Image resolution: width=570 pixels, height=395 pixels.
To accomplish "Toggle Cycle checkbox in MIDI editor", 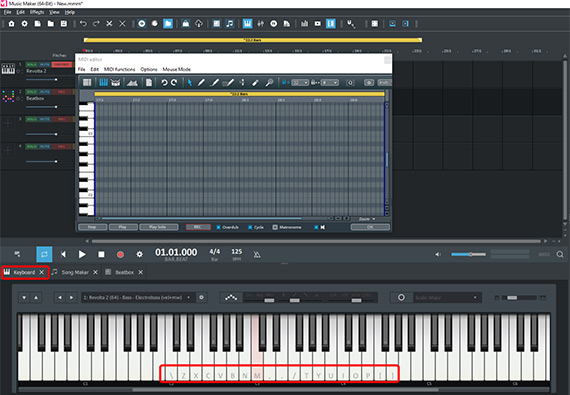I will (x=250, y=227).
